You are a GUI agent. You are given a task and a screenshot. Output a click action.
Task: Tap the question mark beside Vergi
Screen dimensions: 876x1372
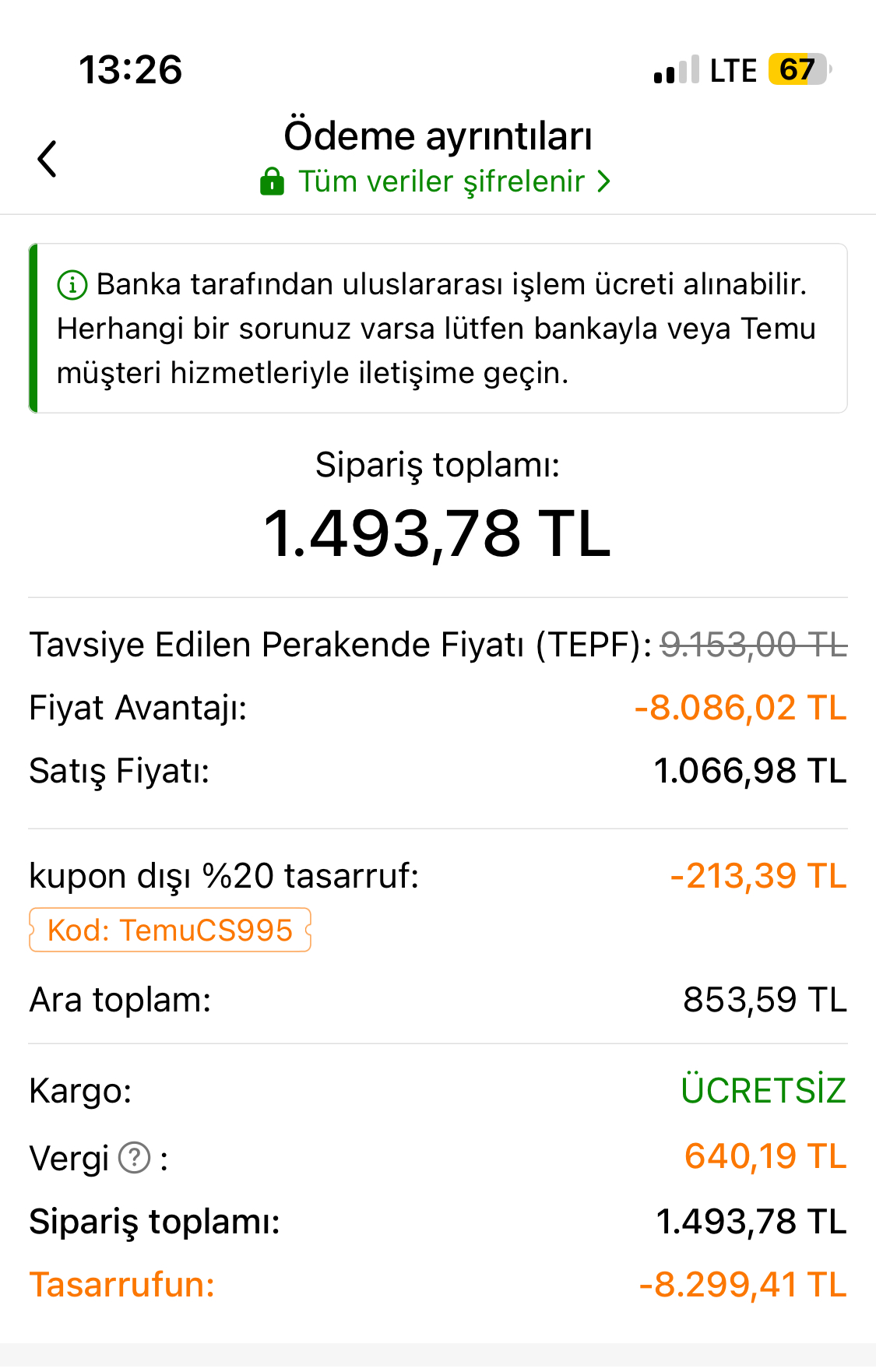pos(135,1158)
